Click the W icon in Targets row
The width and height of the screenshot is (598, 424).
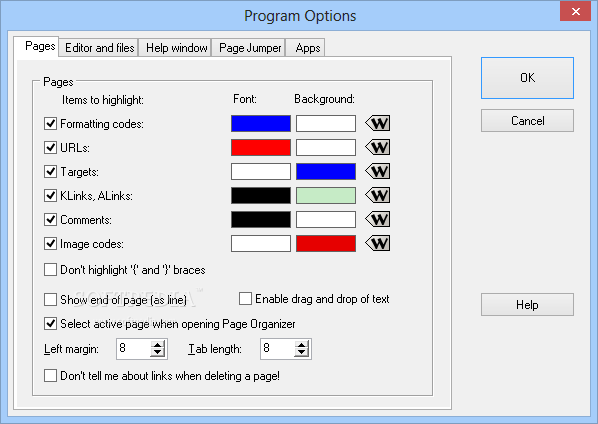(378, 171)
